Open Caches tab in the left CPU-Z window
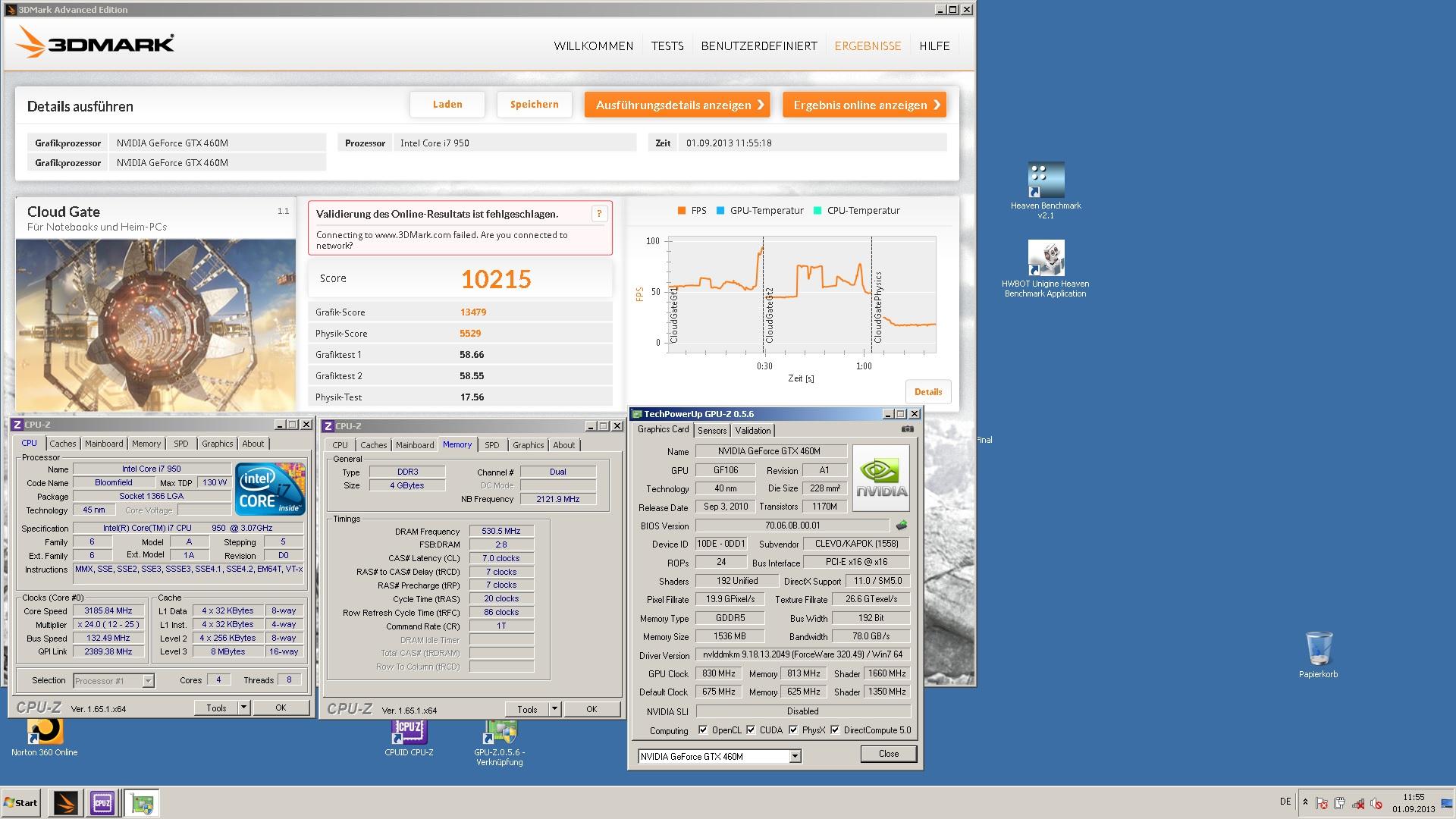The width and height of the screenshot is (1456, 819). pos(63,444)
